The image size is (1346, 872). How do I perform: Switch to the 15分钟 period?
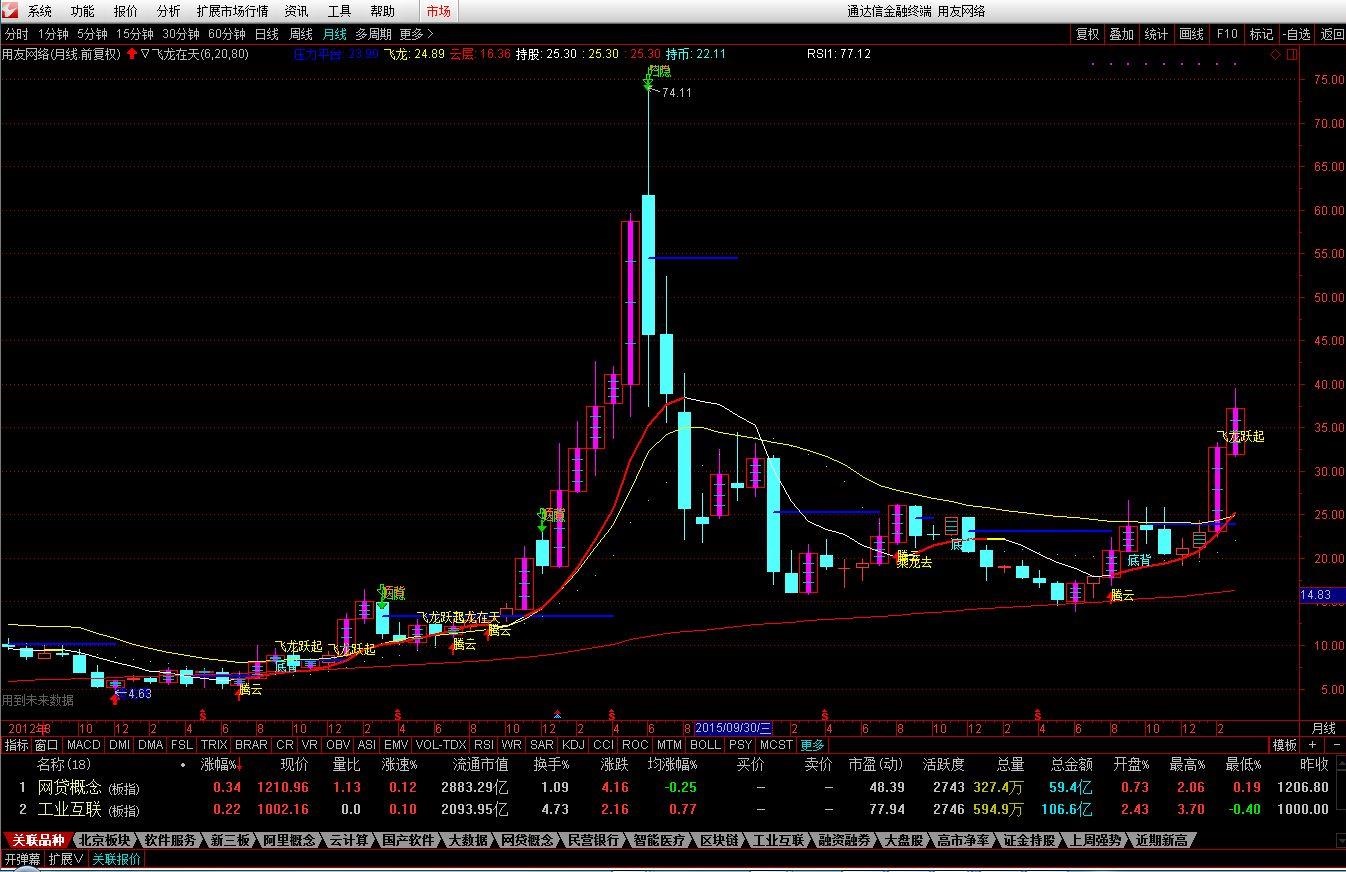coord(135,34)
